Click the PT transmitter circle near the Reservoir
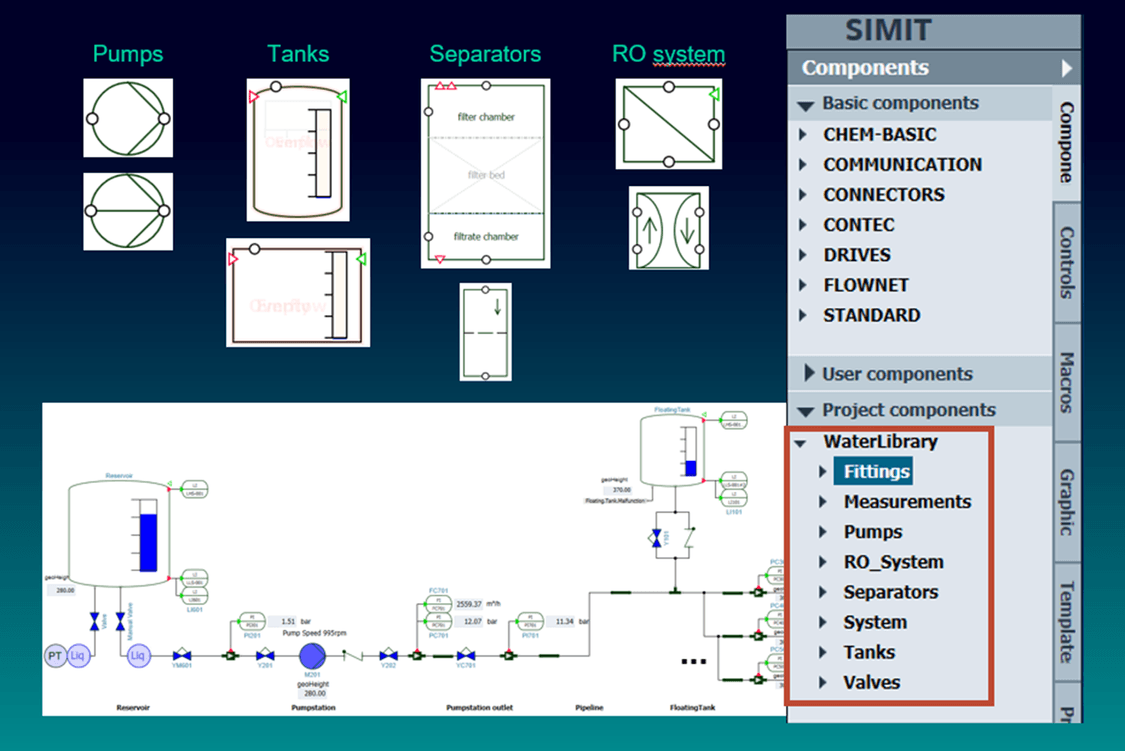This screenshot has width=1125, height=751. (54, 656)
